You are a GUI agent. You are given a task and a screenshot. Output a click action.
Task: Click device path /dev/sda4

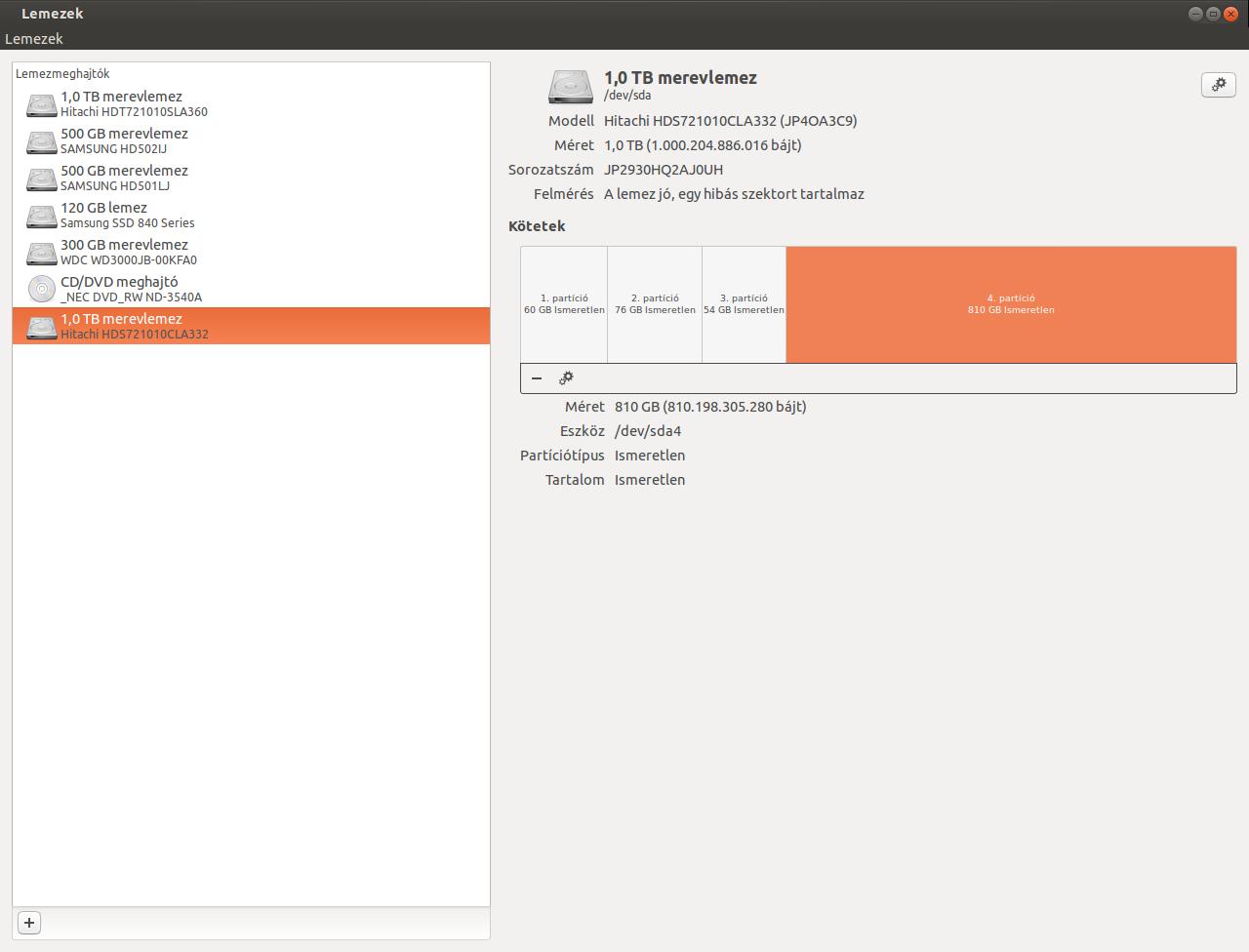coord(648,431)
